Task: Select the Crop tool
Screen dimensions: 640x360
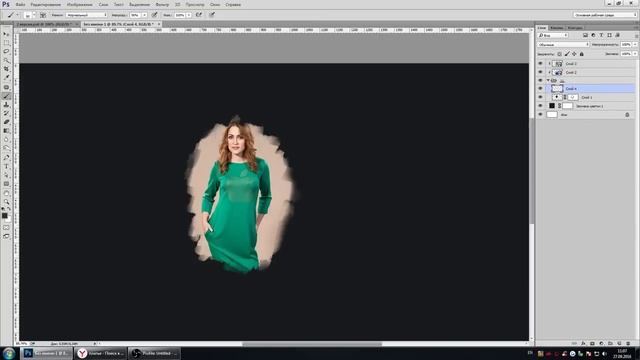Action: click(6, 69)
